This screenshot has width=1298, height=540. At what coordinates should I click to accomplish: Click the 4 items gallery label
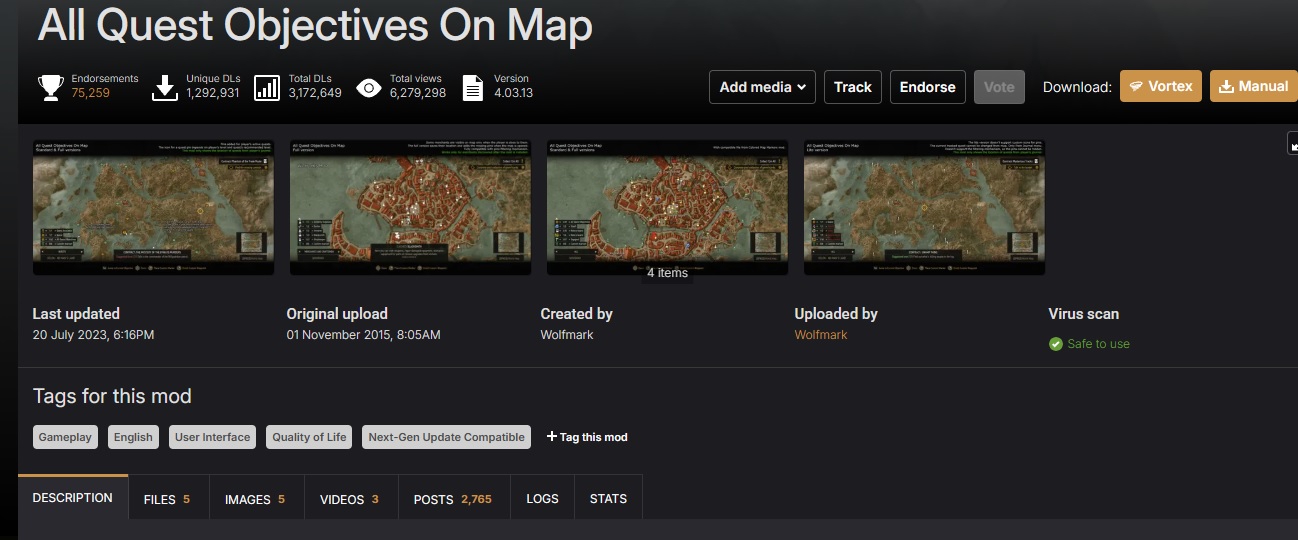coord(667,273)
